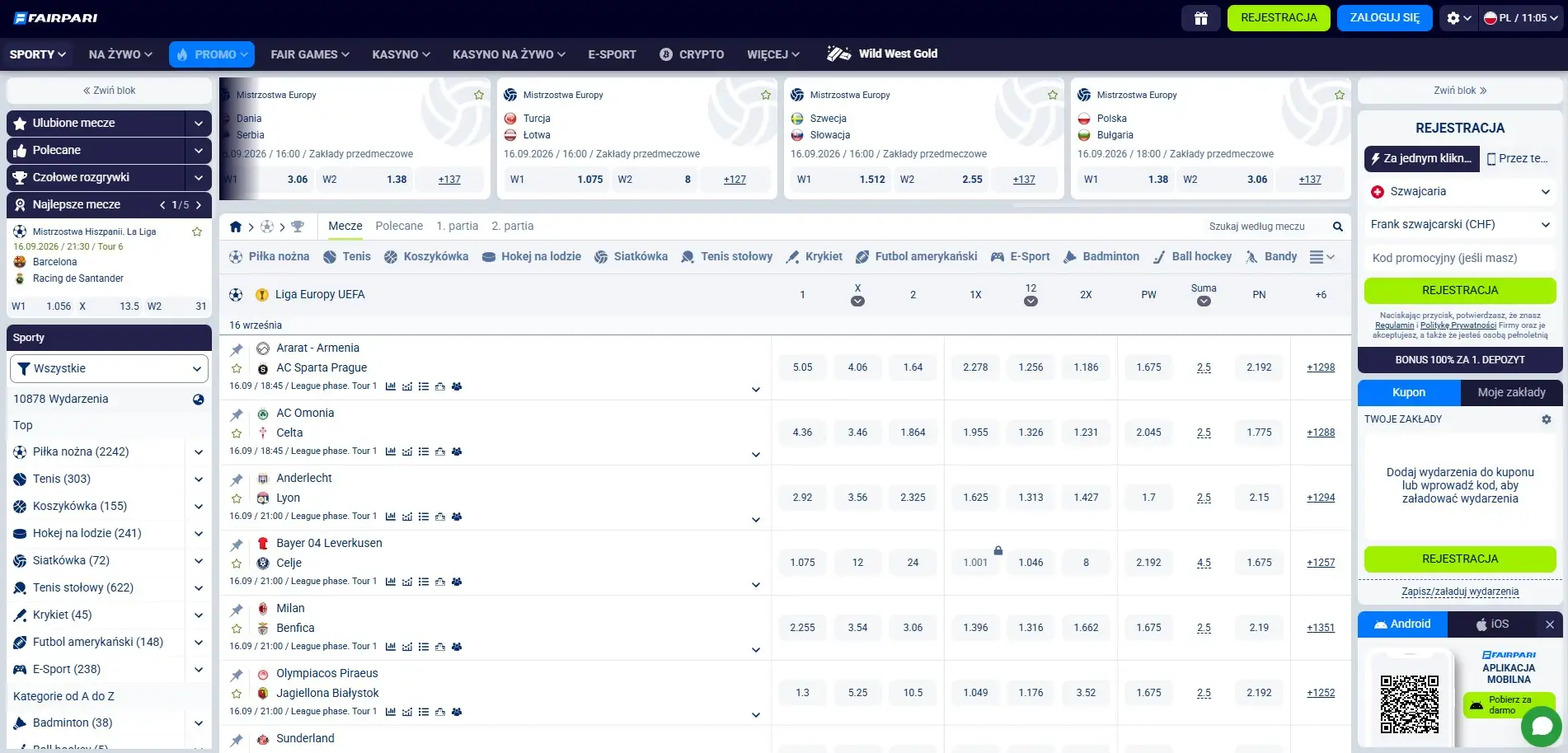Open the pie chart icon beside 10878 Wydarzenia
1568x753 pixels.
click(199, 400)
